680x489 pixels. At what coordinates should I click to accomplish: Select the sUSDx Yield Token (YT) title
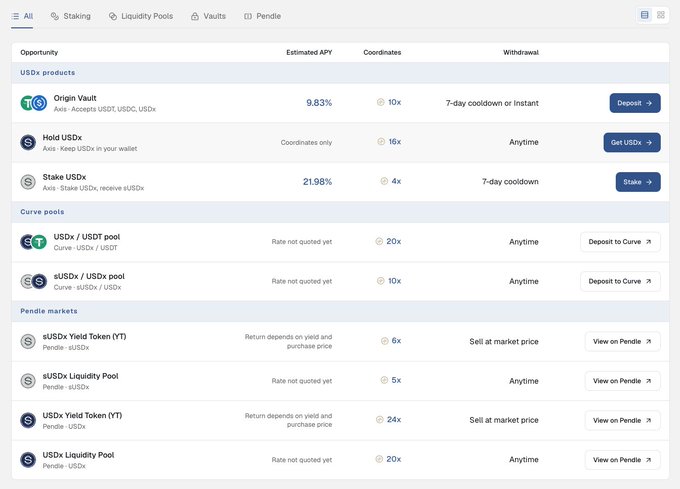pyautogui.click(x=84, y=336)
